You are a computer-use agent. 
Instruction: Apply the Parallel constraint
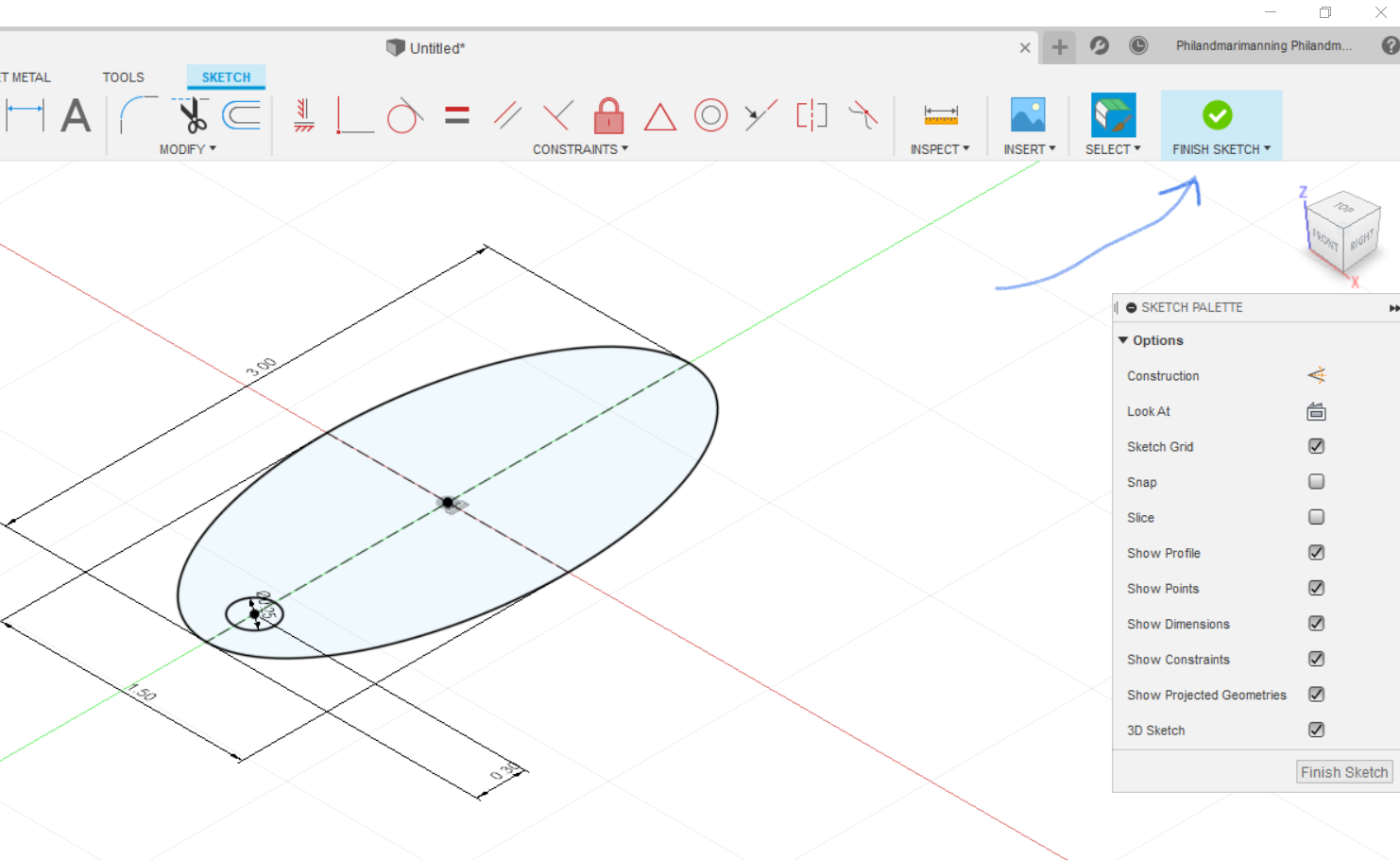pos(508,115)
